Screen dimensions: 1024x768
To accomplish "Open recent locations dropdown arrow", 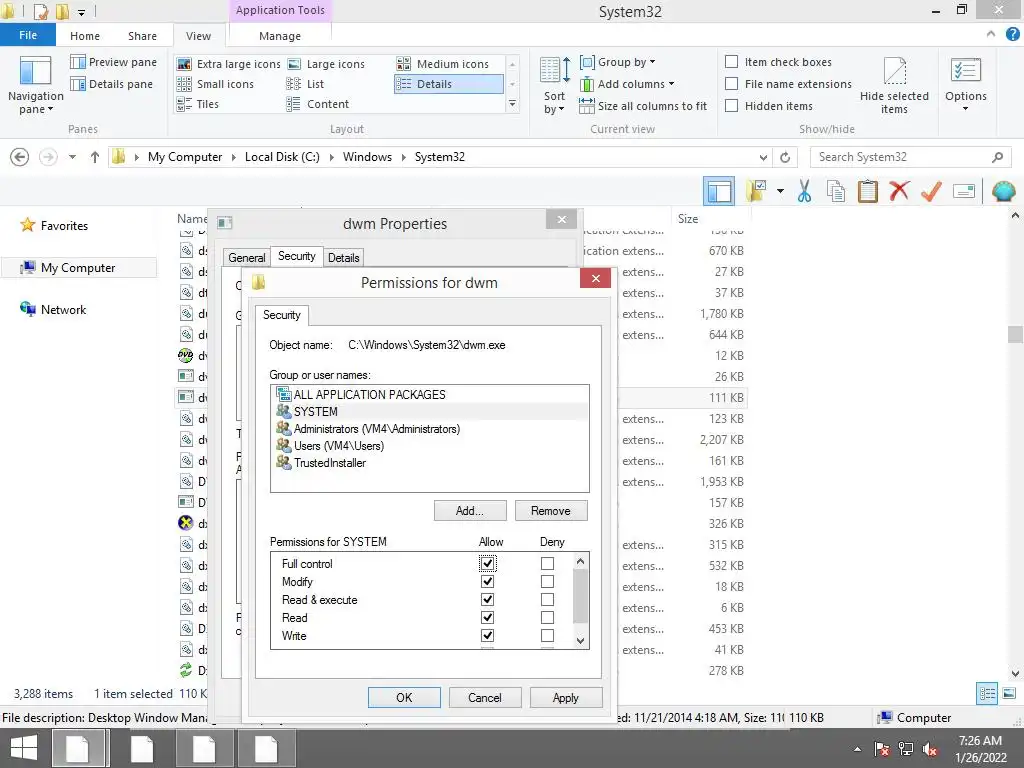I will point(72,157).
